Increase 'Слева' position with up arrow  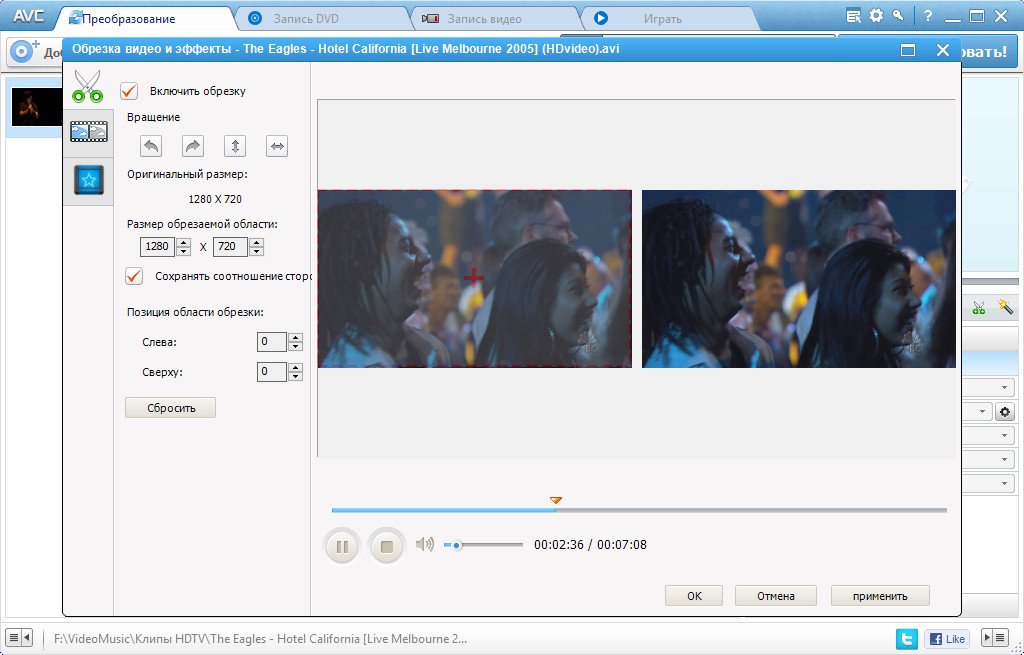click(295, 337)
